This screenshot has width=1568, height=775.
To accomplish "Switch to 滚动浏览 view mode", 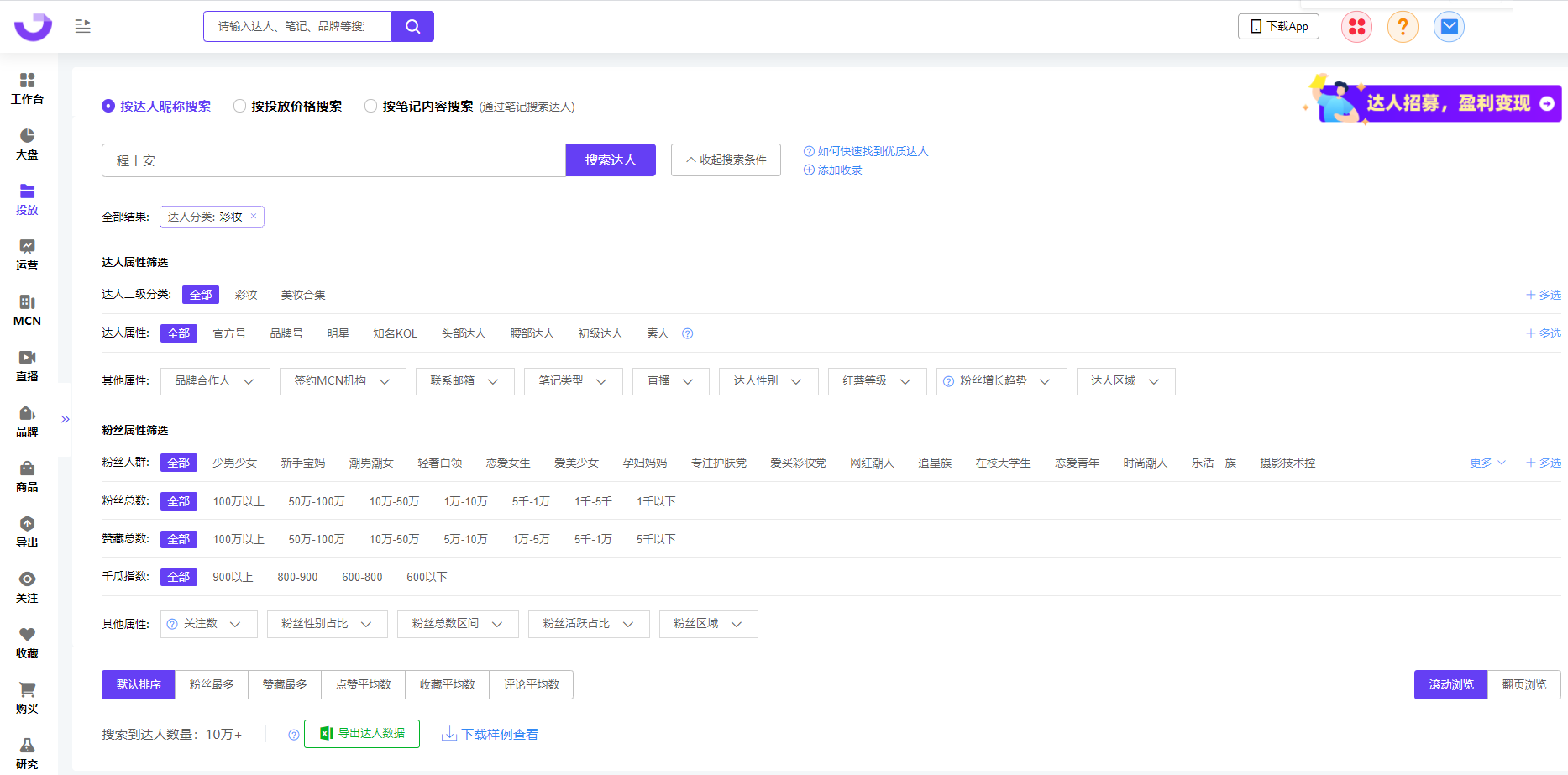I will coord(1450,684).
